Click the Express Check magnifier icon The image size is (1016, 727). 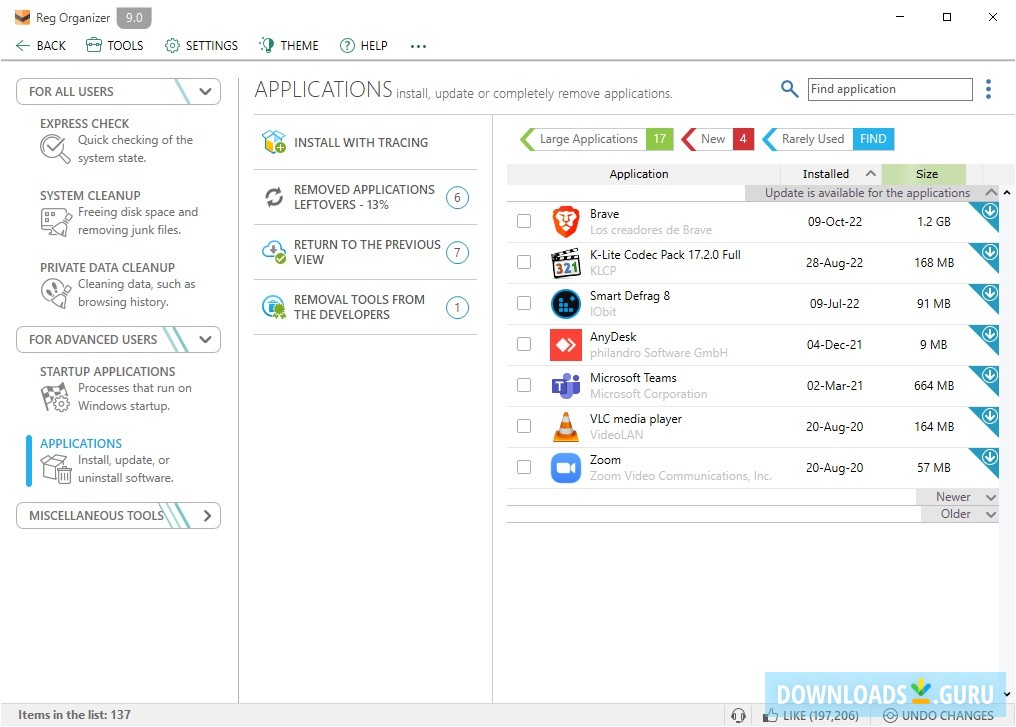[54, 149]
